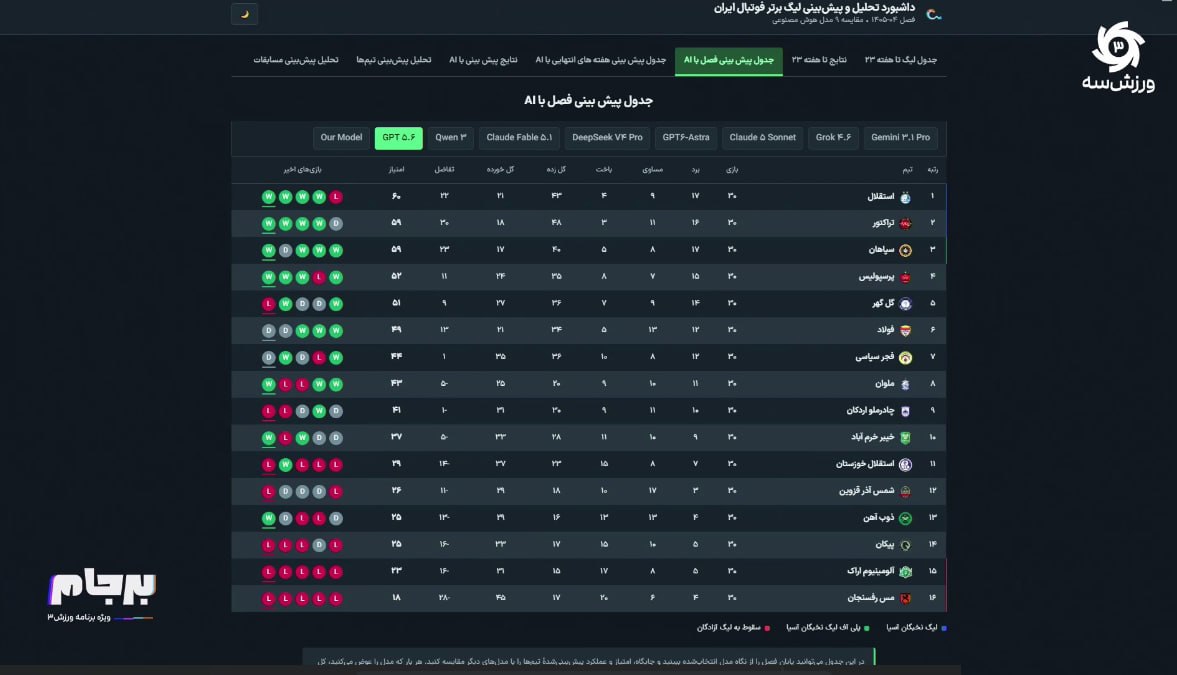This screenshot has width=1177, height=675.
Task: Click the red سقوط به لیگ آزادگان legend marker
Action: click(766, 628)
